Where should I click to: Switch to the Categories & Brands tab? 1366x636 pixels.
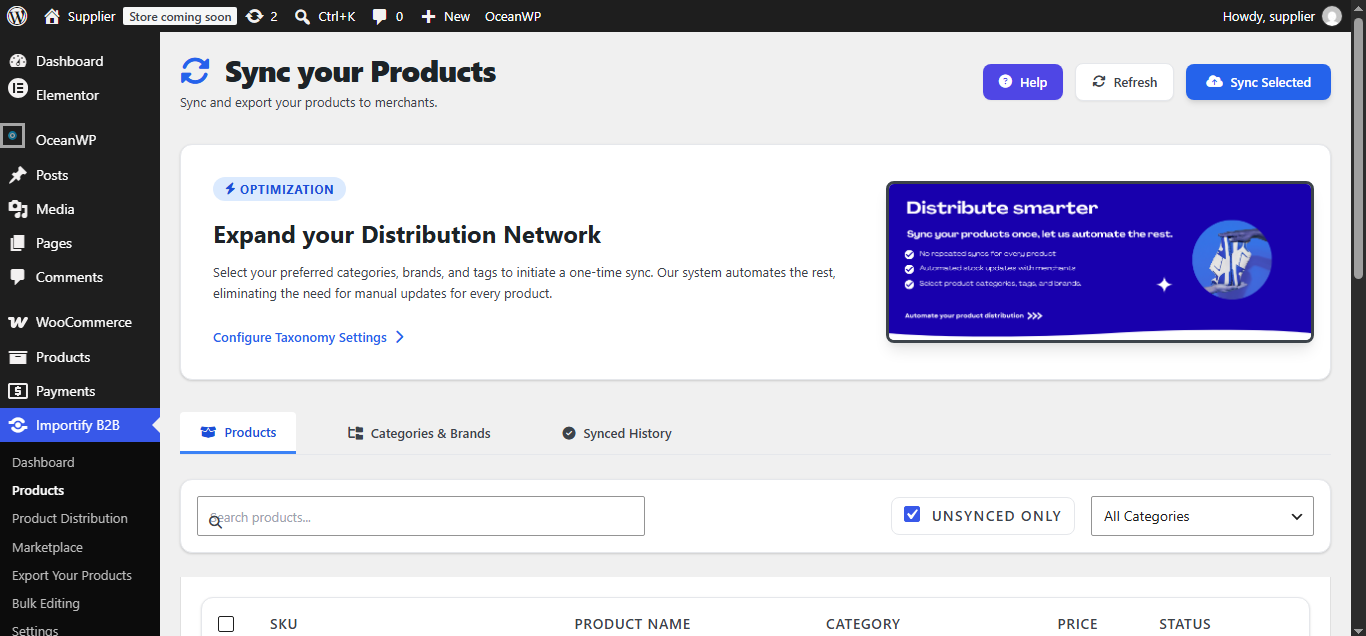pos(419,433)
